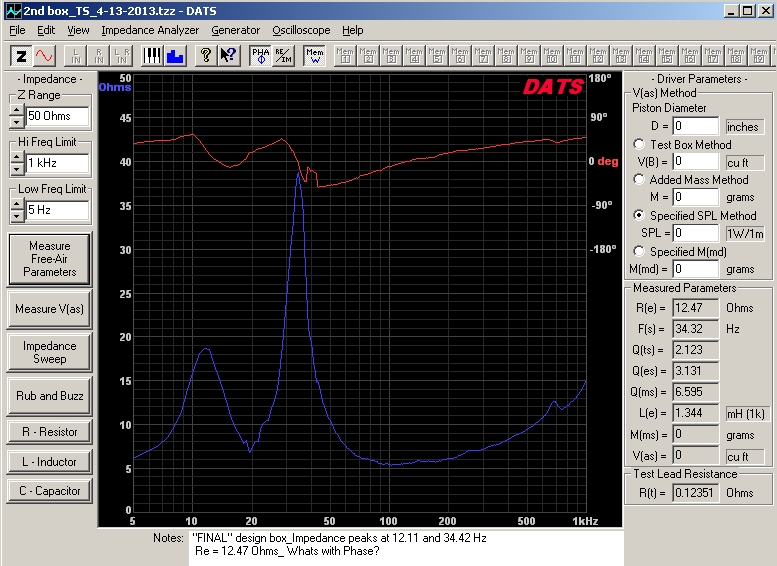Select memory slot Mem 5
Image resolution: width=777 pixels, height=566 pixels.
pyautogui.click(x=437, y=56)
